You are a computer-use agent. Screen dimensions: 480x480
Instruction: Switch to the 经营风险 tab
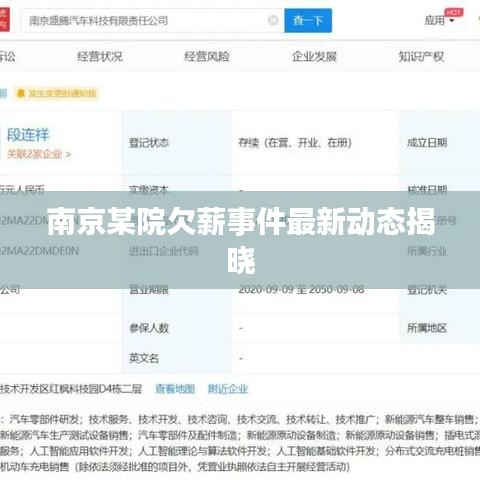(207, 57)
